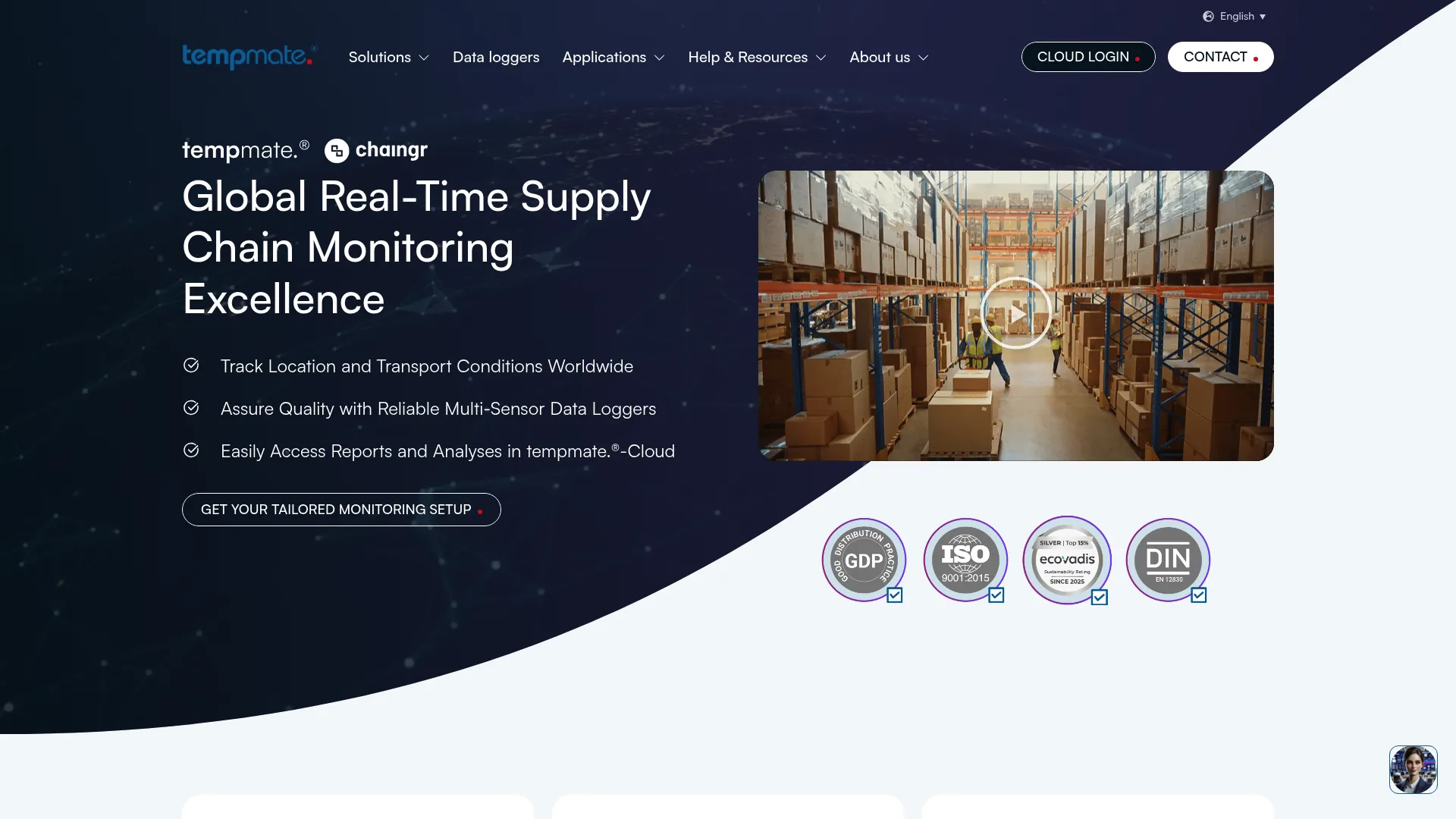Click the checkmark on GDP badge
Image resolution: width=1456 pixels, height=819 pixels.
click(895, 595)
